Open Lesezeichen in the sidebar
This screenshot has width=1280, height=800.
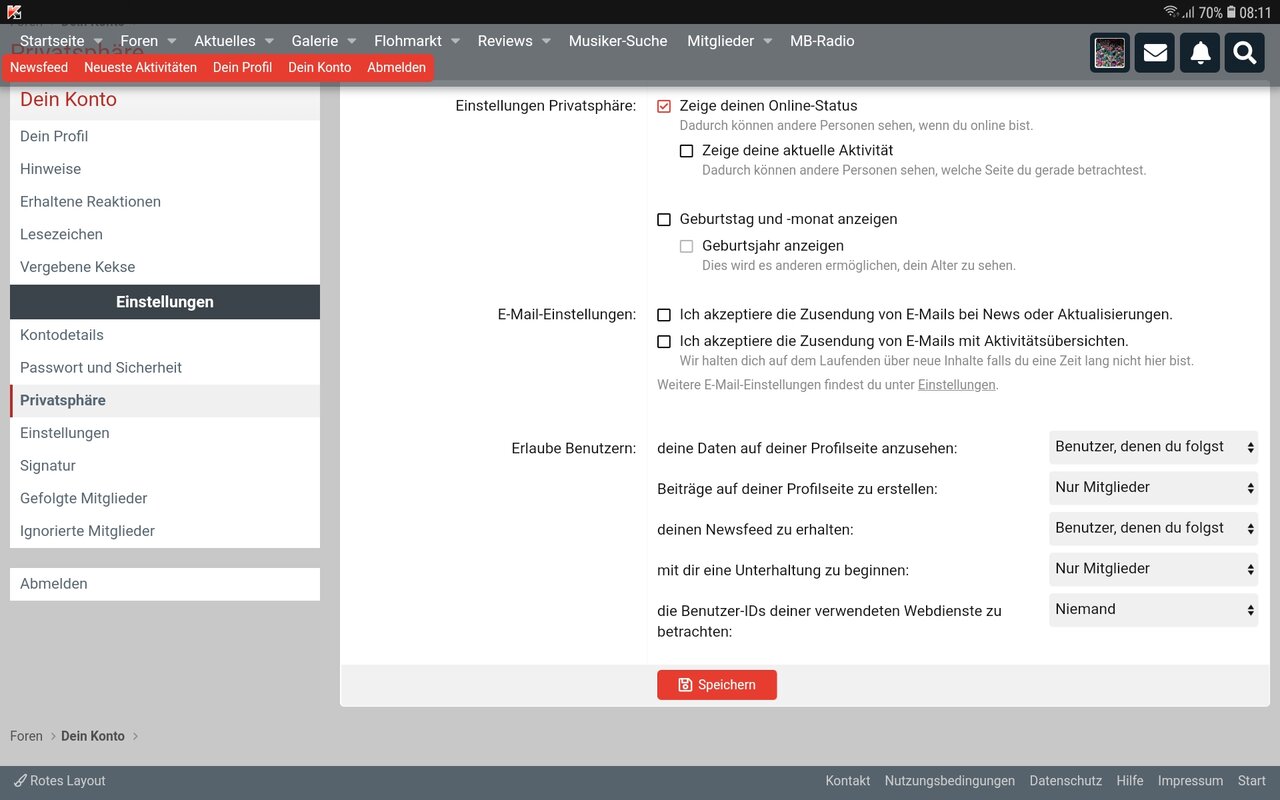pos(165,235)
